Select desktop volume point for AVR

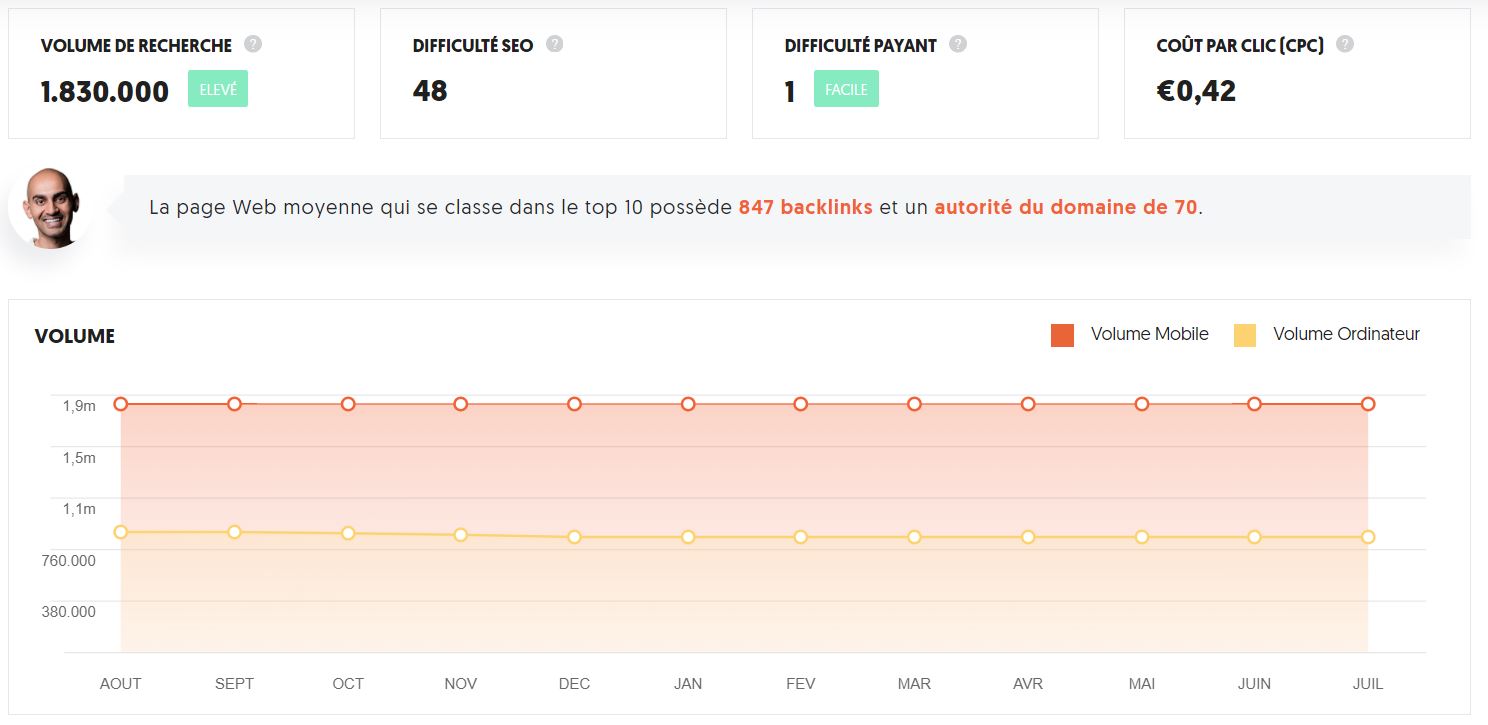coord(1028,537)
